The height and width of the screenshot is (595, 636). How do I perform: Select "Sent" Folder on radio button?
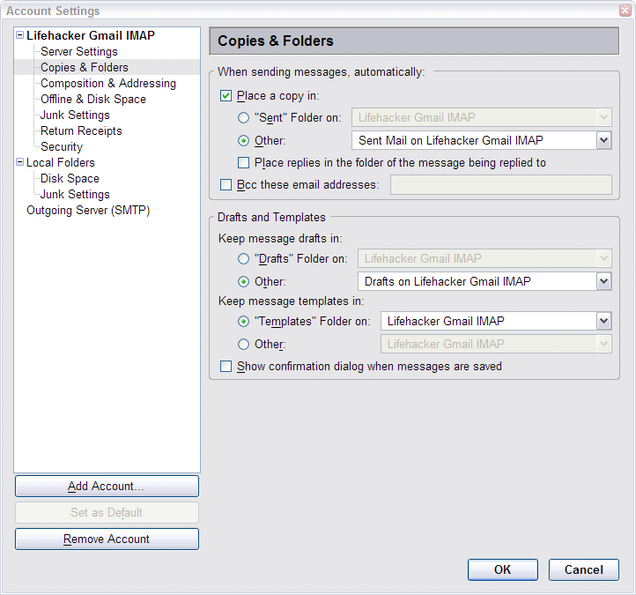(x=243, y=118)
